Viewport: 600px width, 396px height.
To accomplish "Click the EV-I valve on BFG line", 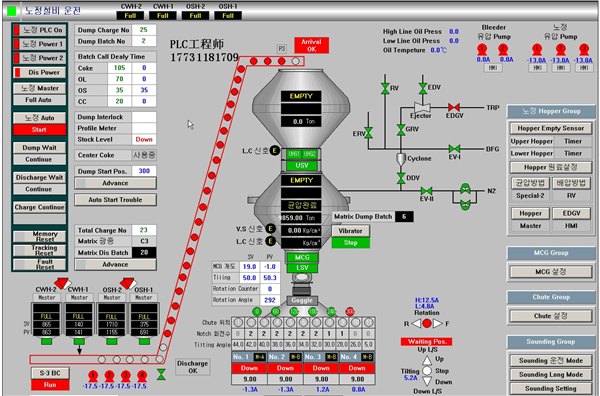I will (x=454, y=148).
